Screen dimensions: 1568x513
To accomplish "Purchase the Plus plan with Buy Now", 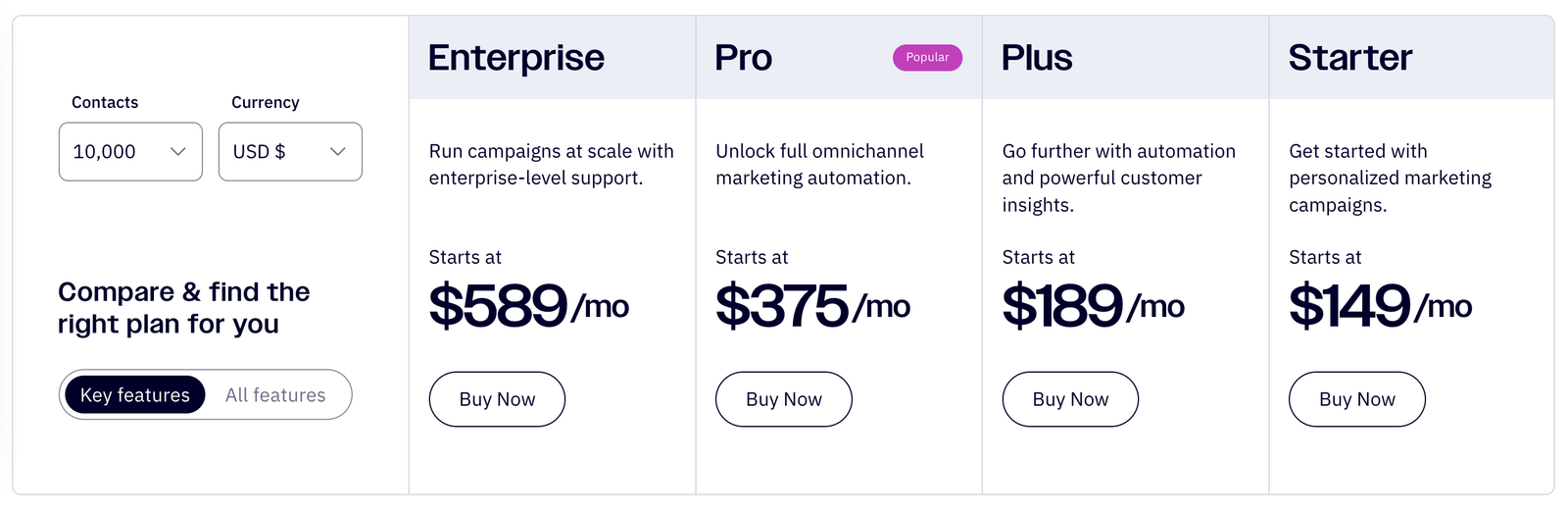I will tap(1070, 399).
